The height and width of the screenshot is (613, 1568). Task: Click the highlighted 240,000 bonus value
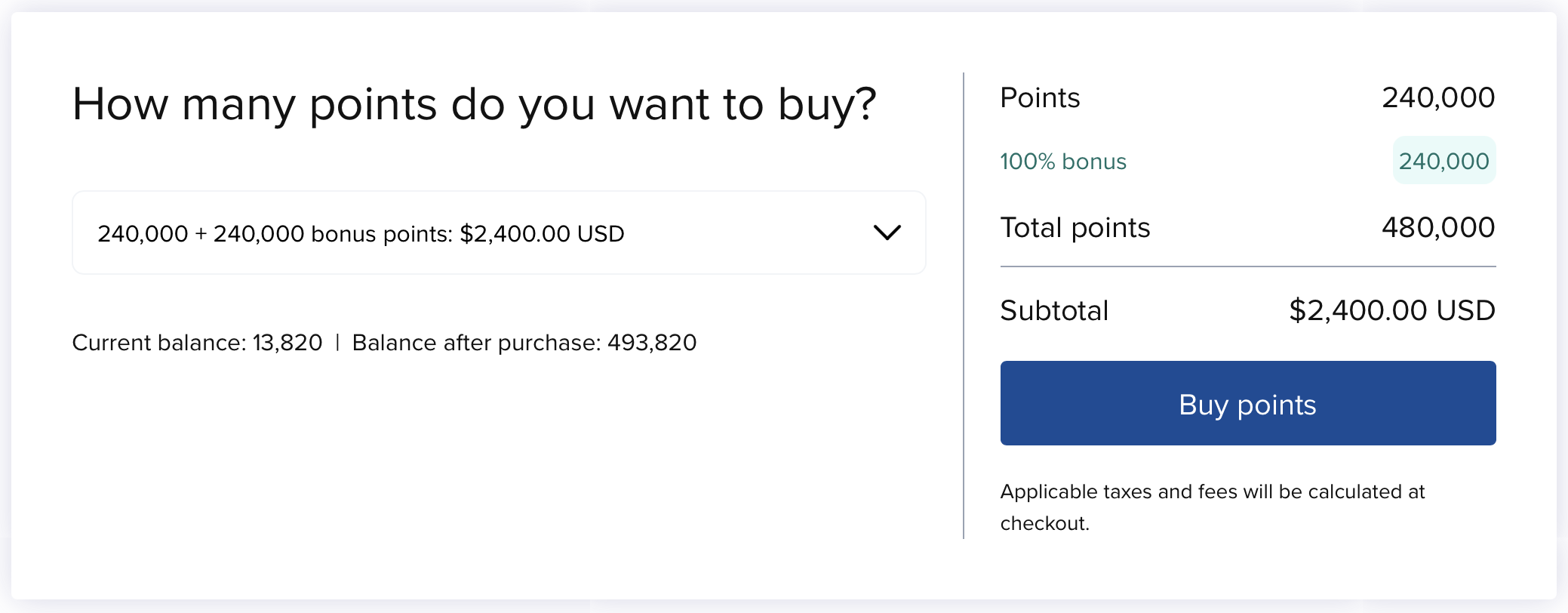[1443, 160]
